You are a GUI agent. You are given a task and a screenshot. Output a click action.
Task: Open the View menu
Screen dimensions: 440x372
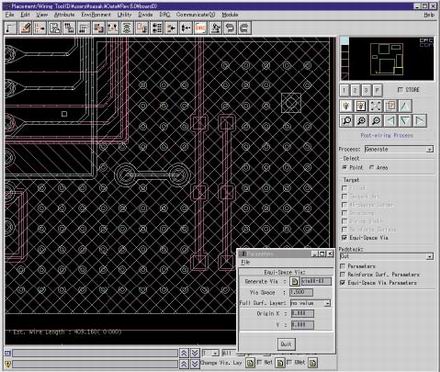click(x=42, y=15)
